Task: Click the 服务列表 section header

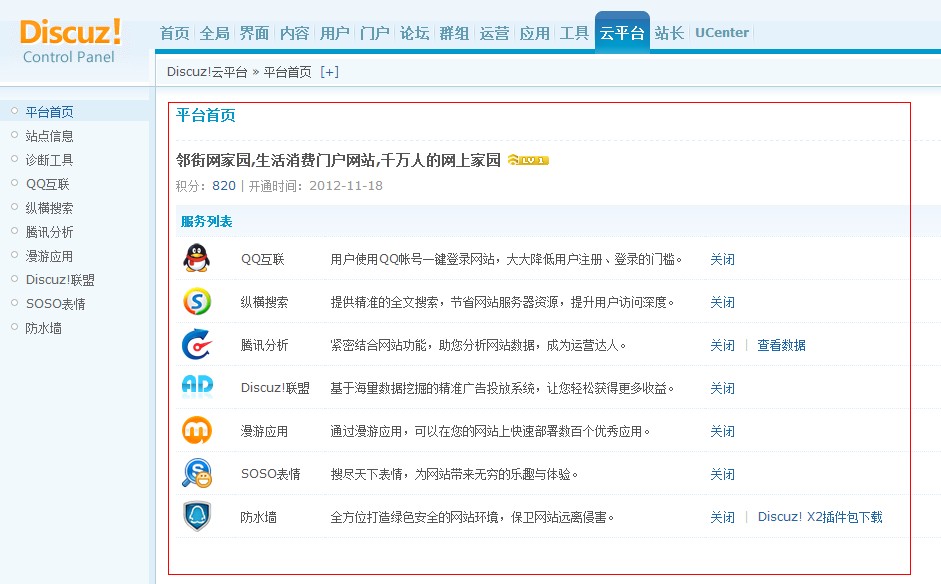Action: (x=206, y=221)
